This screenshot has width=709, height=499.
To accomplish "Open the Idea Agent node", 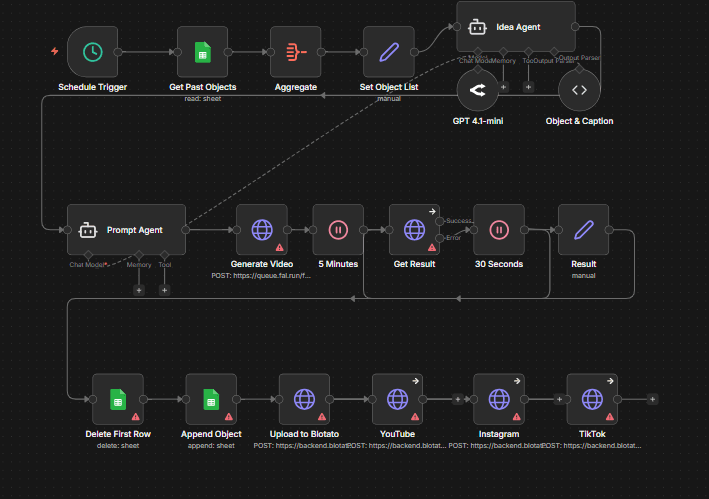I will point(516,27).
